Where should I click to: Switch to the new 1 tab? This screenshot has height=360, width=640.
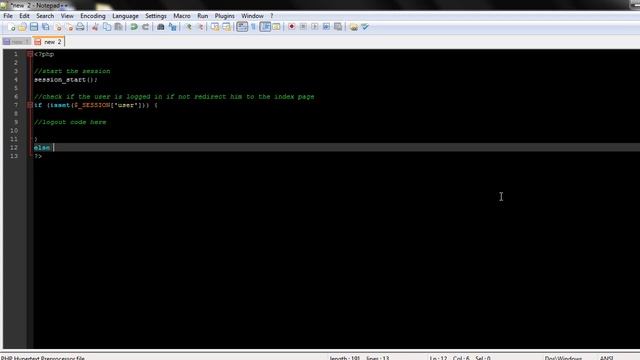16,42
